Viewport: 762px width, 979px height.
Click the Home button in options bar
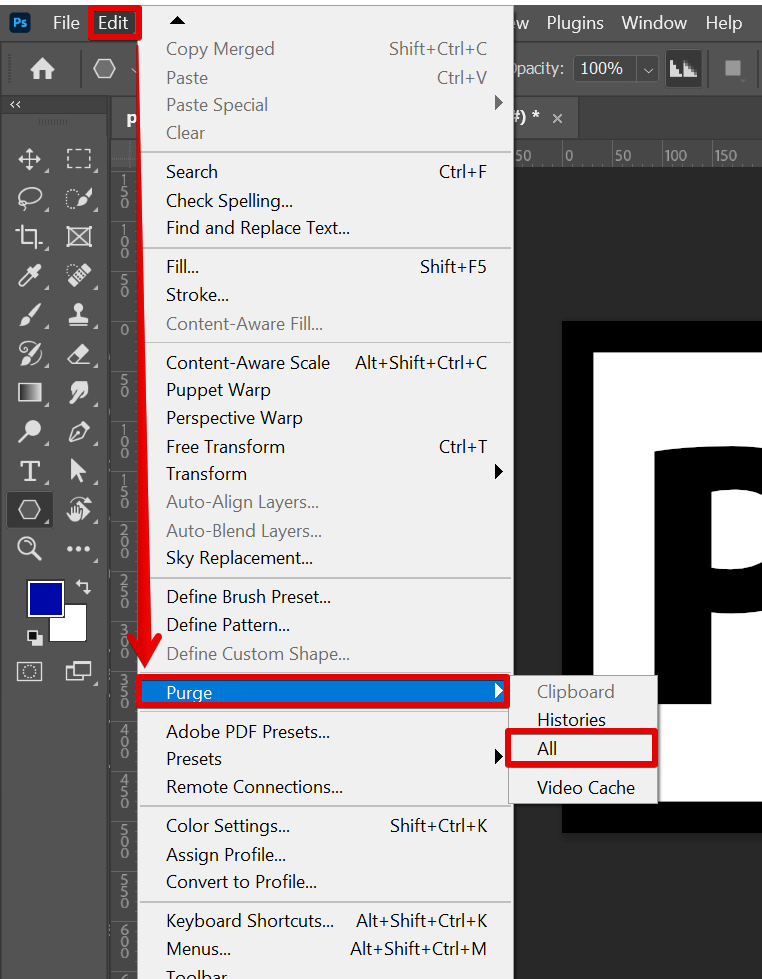tap(42, 69)
